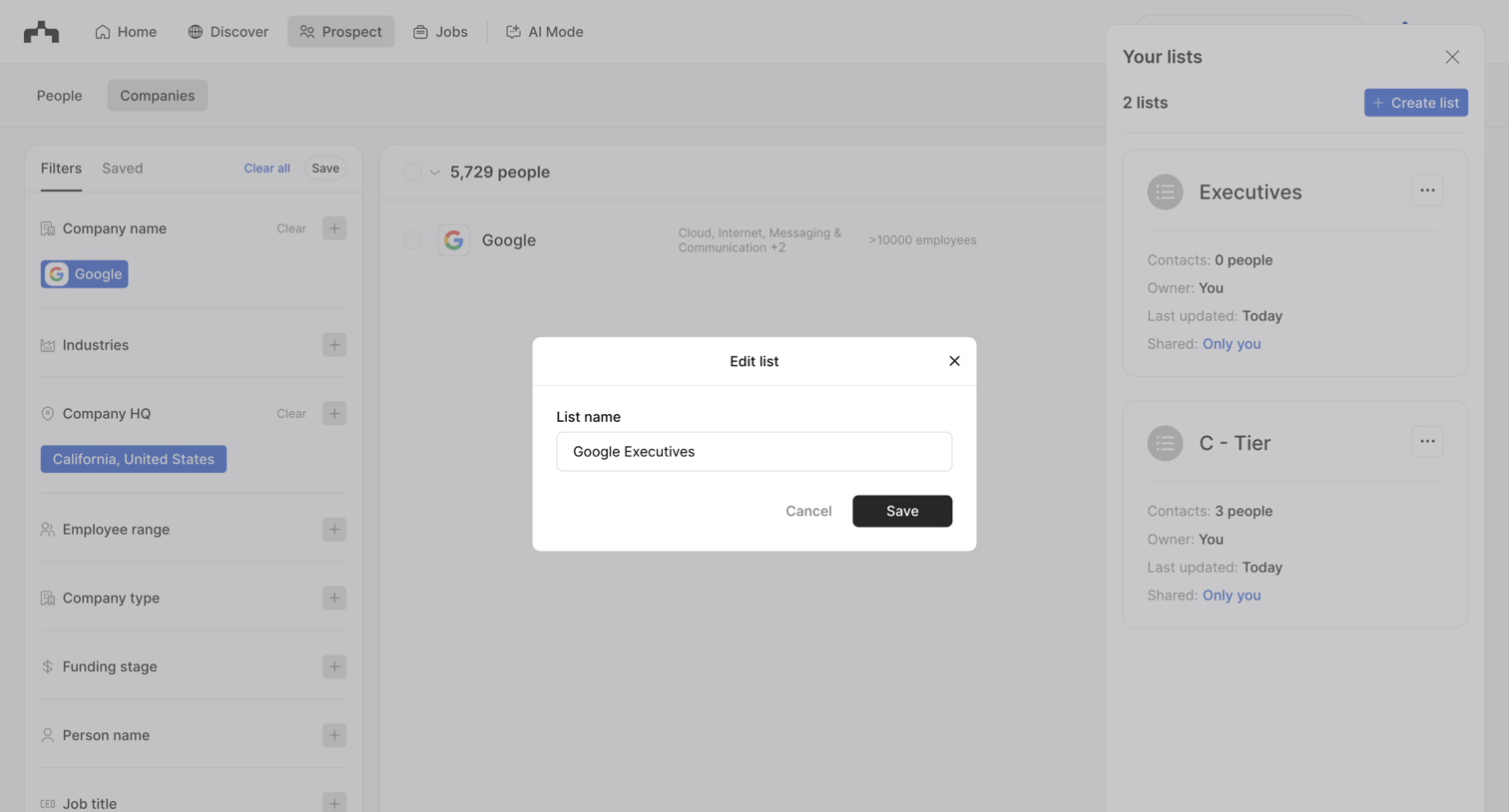Open the Filters tab

61,169
